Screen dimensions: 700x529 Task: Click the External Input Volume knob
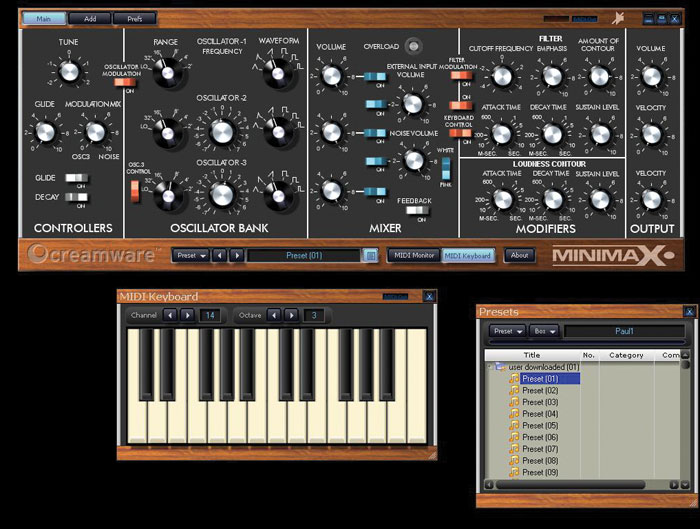[x=412, y=104]
